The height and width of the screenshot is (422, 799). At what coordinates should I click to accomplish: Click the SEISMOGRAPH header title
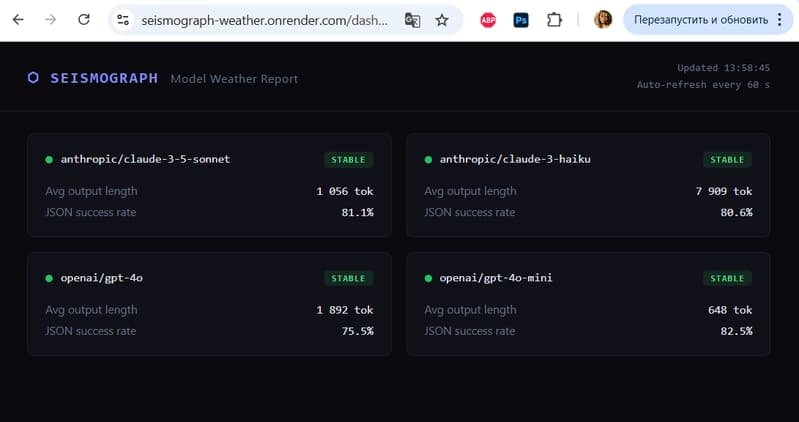tap(104, 78)
